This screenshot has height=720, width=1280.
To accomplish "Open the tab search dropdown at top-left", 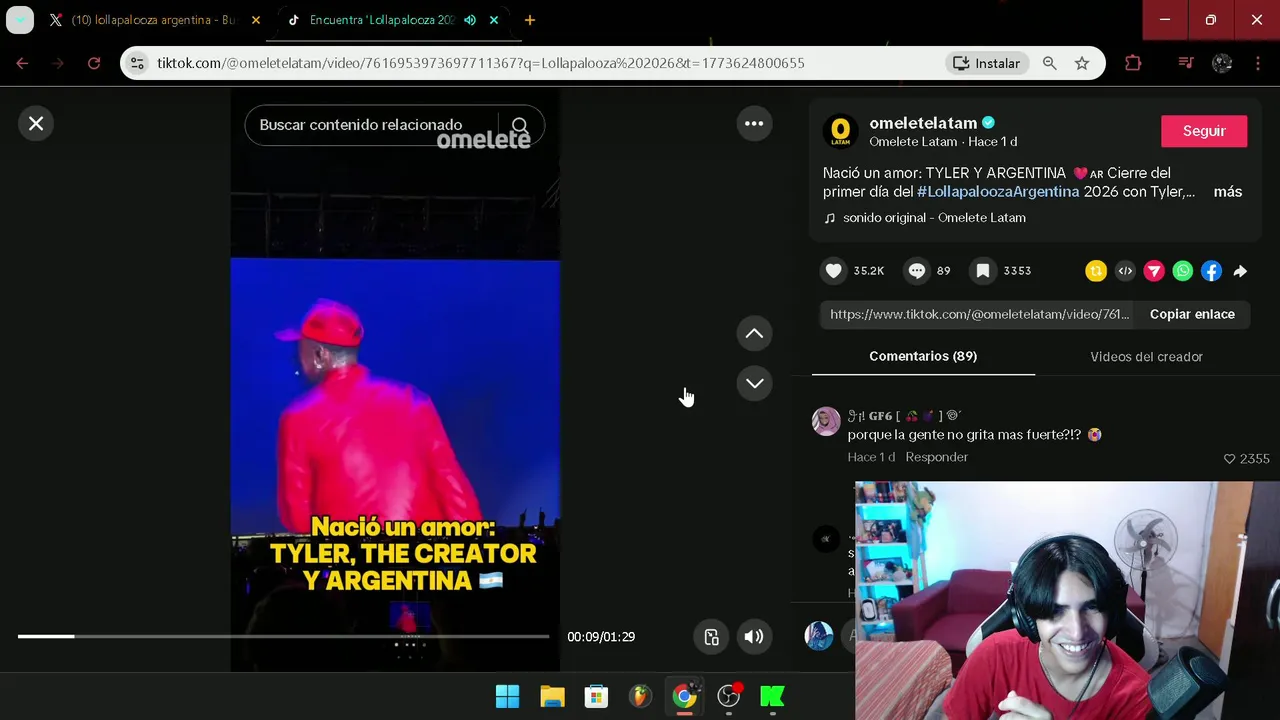I will (x=20, y=20).
